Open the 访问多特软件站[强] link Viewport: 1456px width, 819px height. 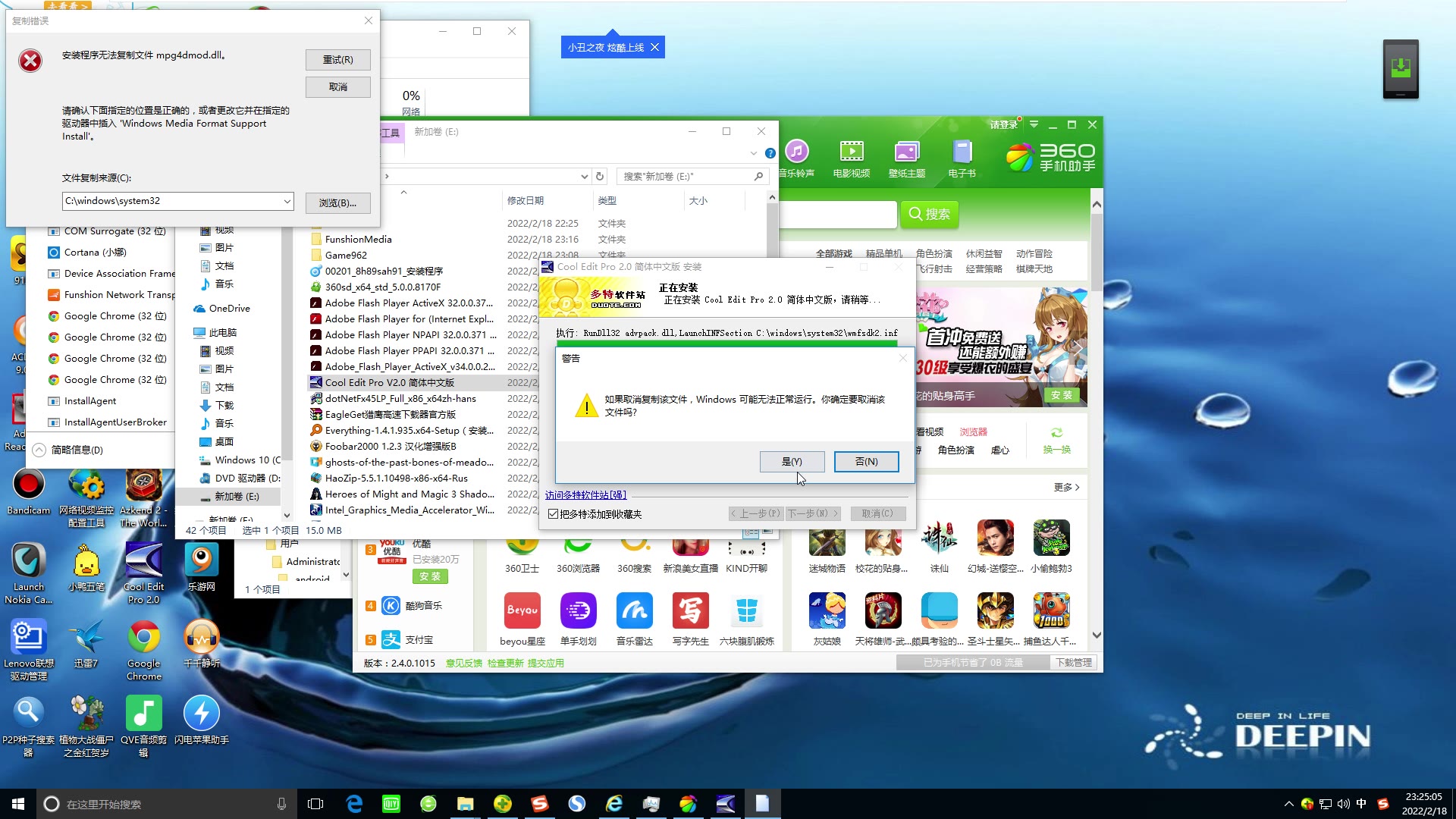click(585, 494)
